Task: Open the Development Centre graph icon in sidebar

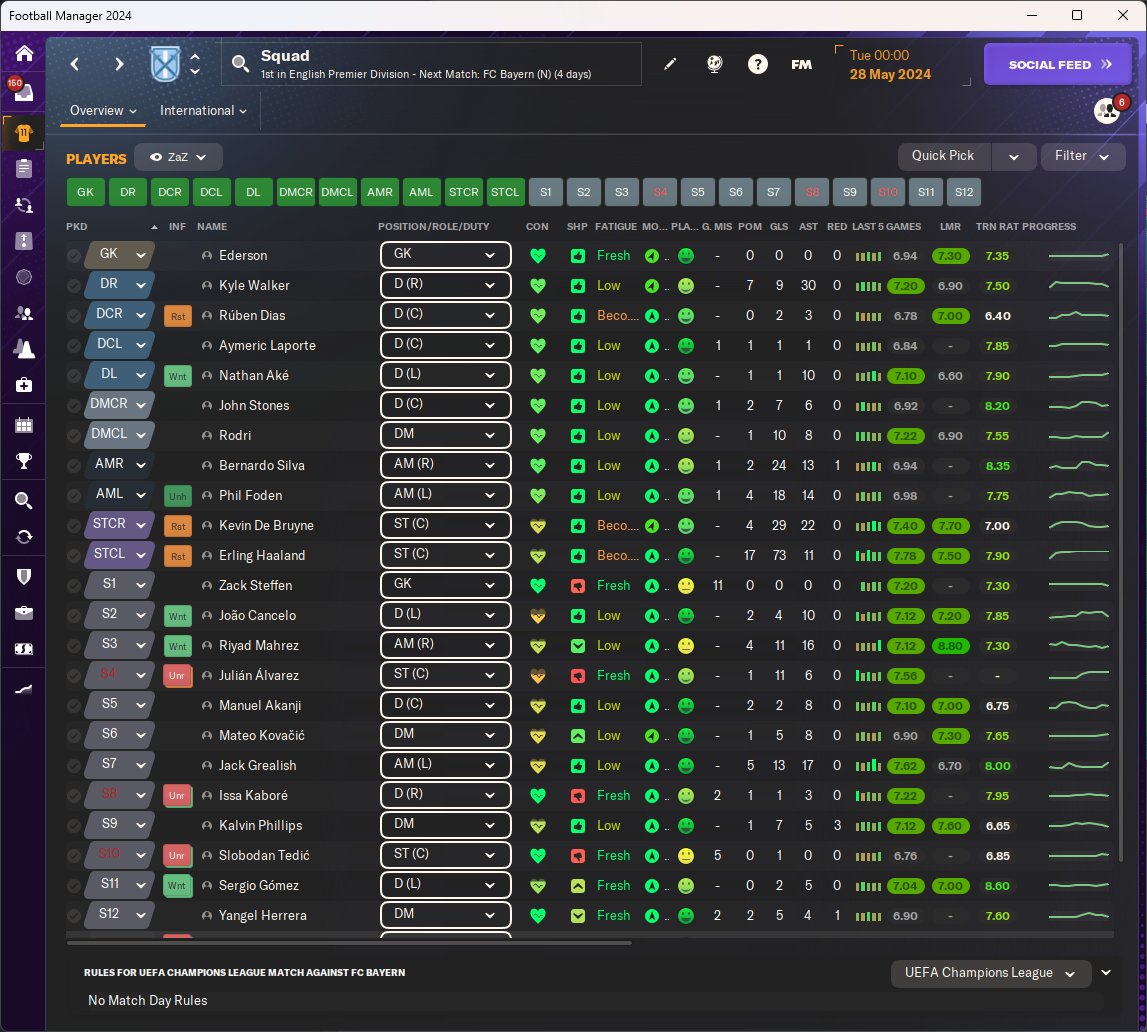Action: [x=23, y=689]
